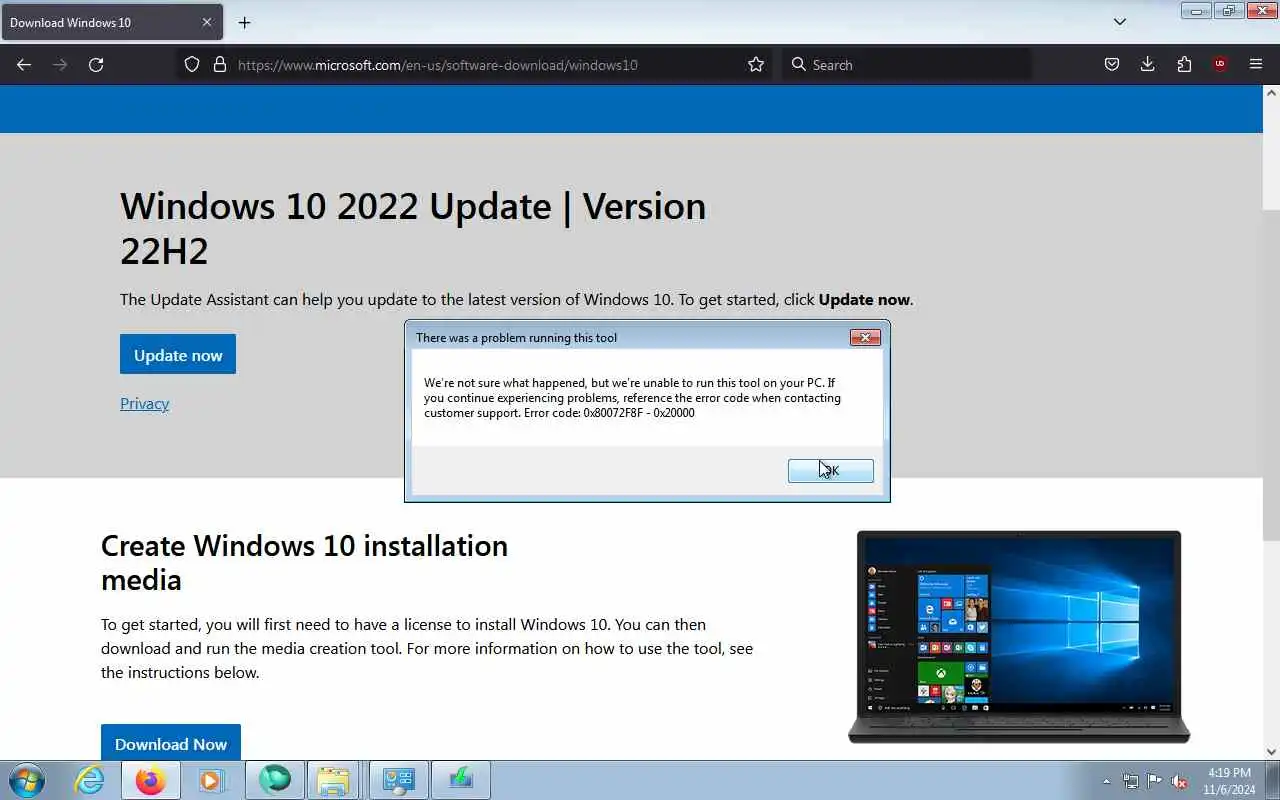Launch Internet Explorer from the taskbar
Screen dimensions: 1280x800
click(90, 780)
